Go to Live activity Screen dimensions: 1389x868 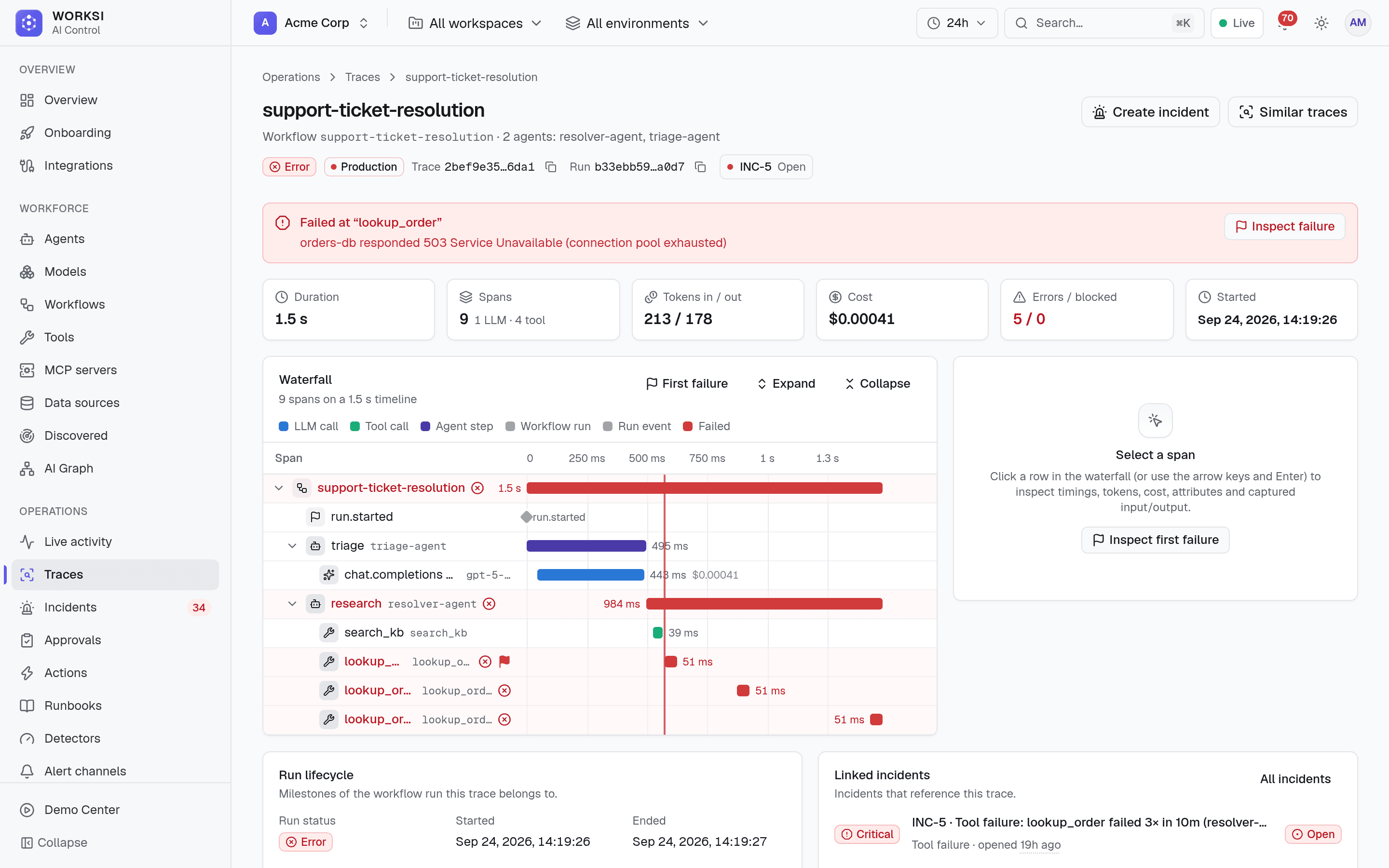pyautogui.click(x=115, y=542)
